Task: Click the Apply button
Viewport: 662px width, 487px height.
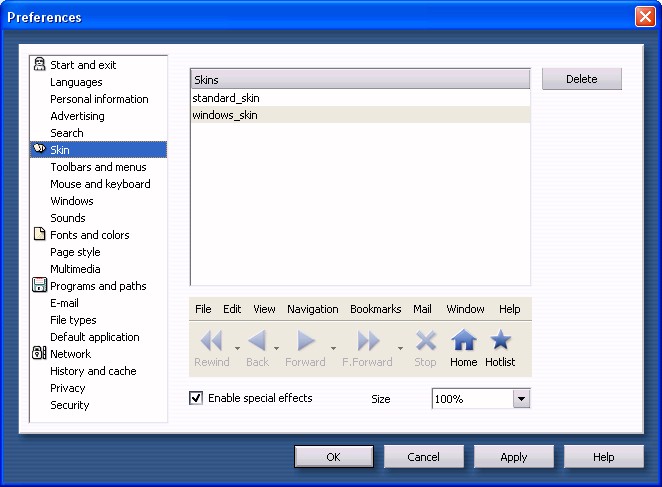Action: [513, 457]
